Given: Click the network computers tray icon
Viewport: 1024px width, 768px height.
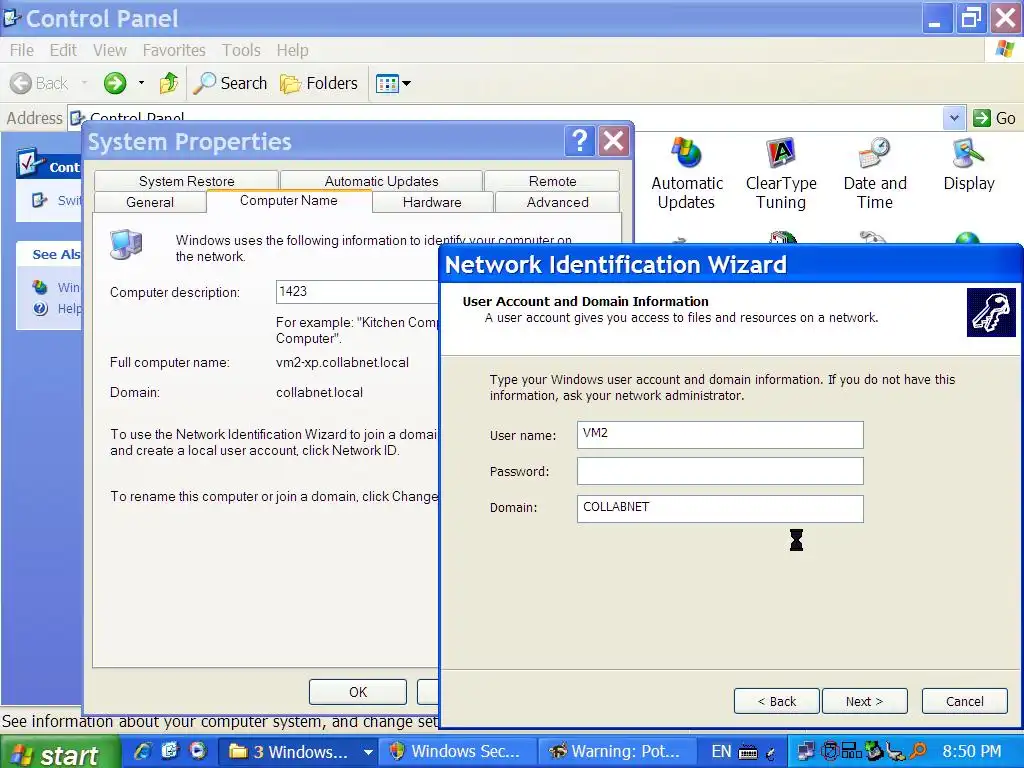Looking at the screenshot, I should pyautogui.click(x=807, y=752).
